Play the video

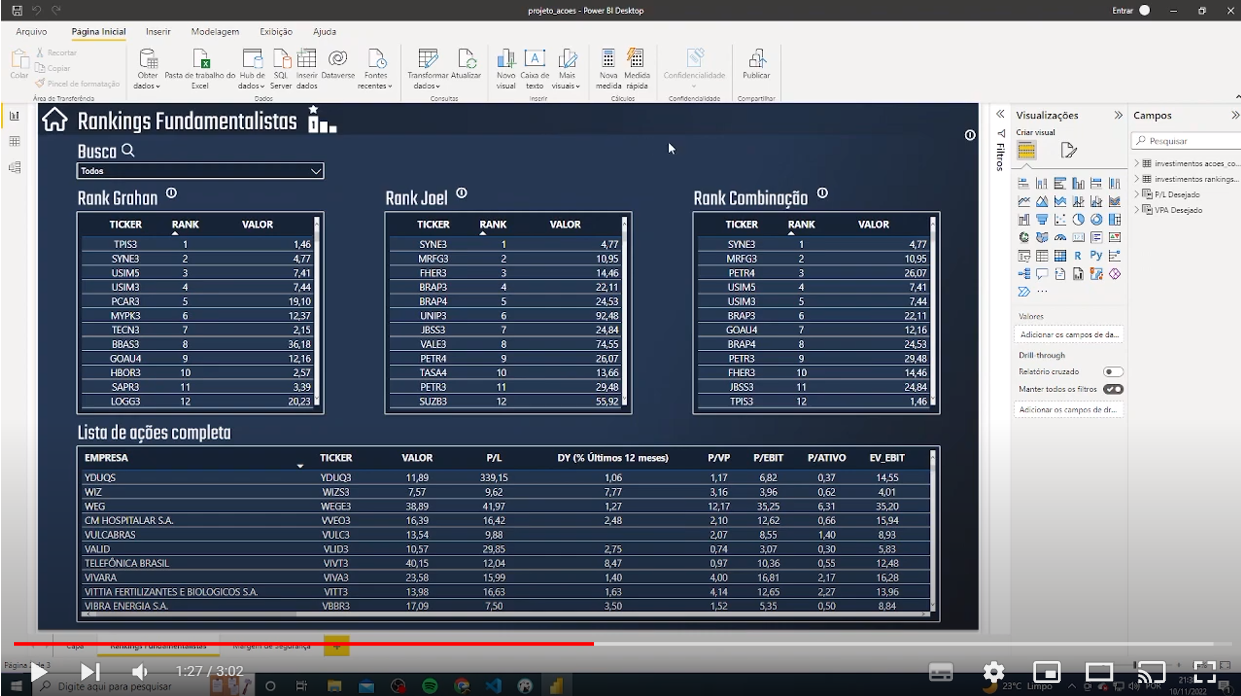(x=39, y=672)
